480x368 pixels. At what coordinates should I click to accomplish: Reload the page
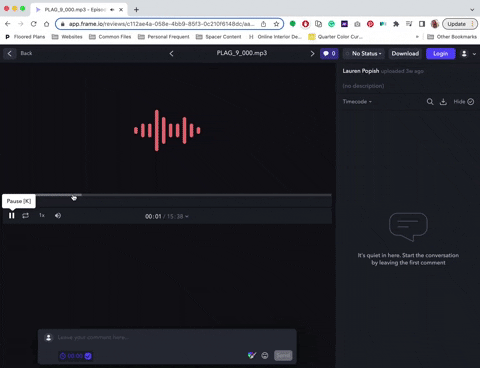pyautogui.click(x=34, y=24)
